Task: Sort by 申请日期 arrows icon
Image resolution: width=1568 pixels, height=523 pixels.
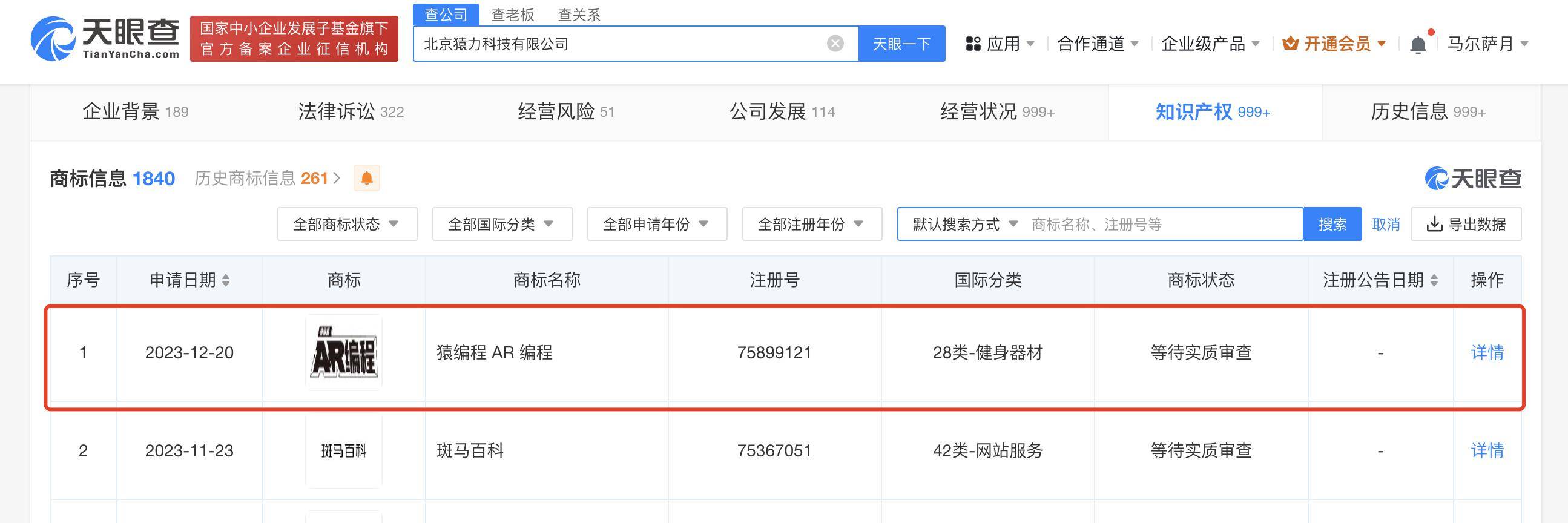Action: [x=226, y=280]
